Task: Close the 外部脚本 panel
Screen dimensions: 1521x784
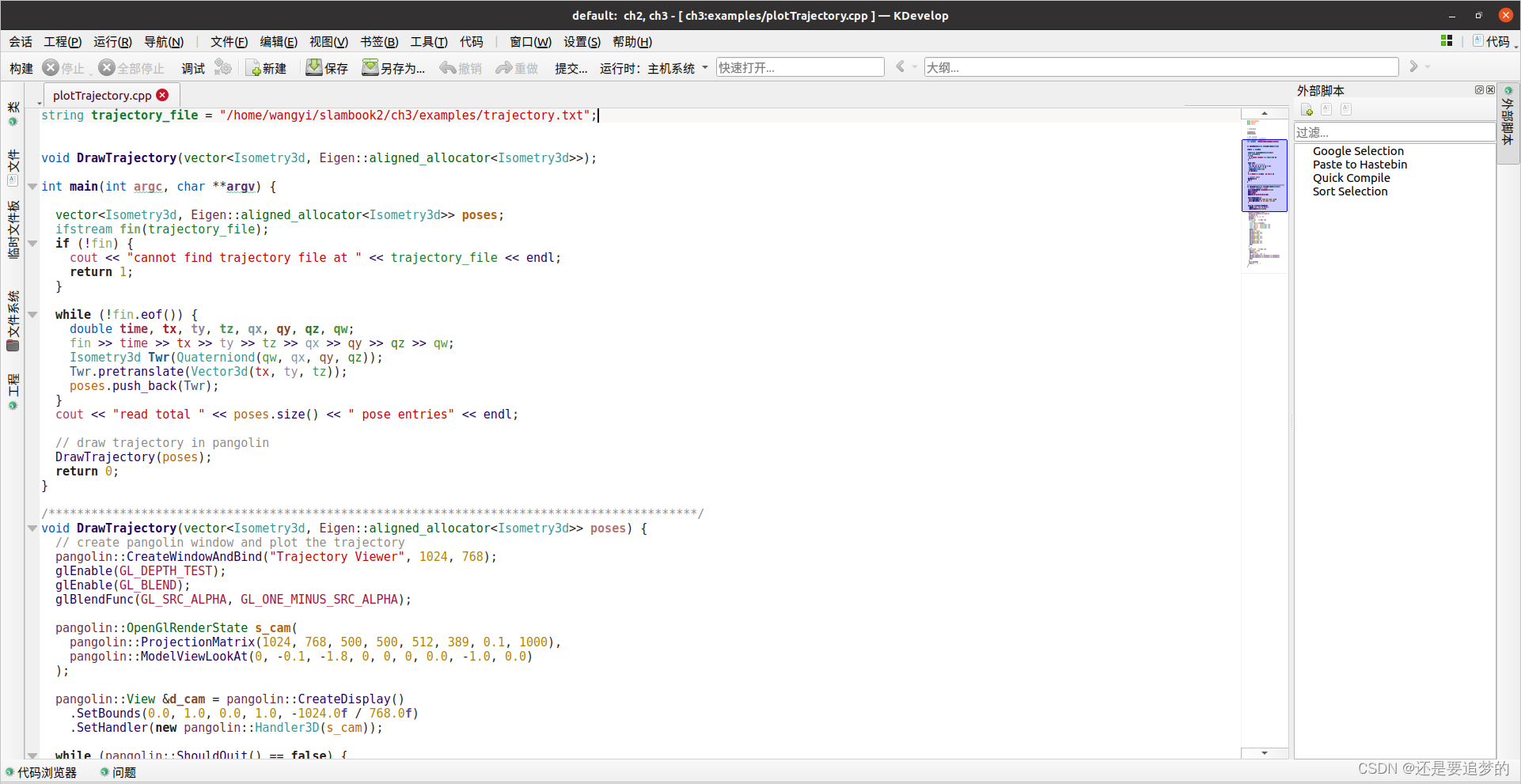Action: pyautogui.click(x=1490, y=90)
